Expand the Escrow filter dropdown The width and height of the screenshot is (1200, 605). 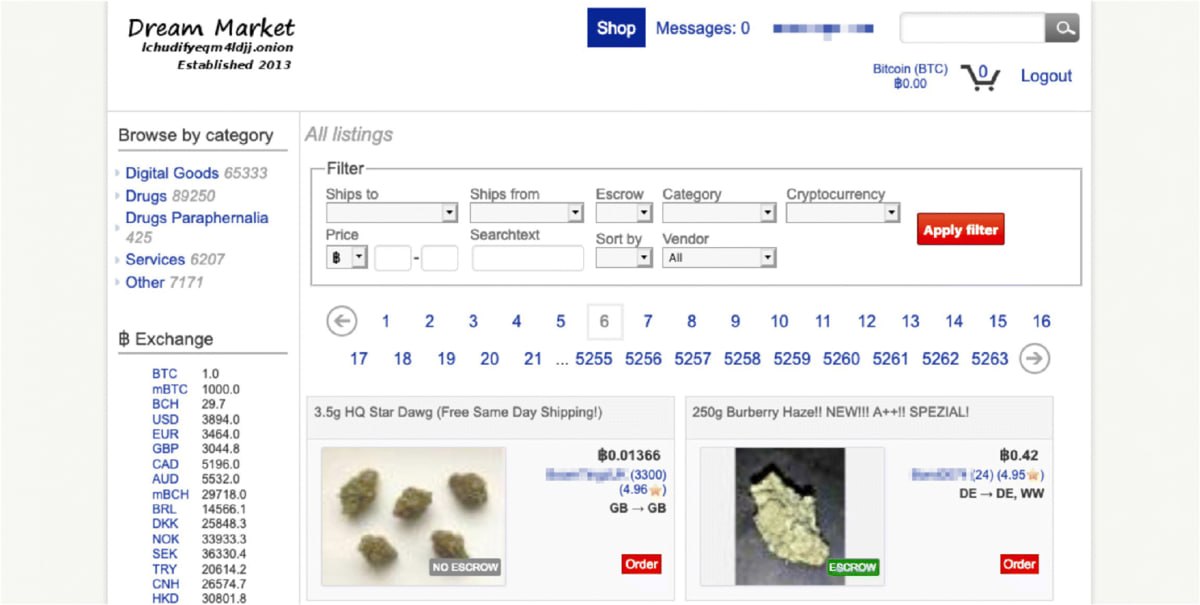tap(624, 213)
